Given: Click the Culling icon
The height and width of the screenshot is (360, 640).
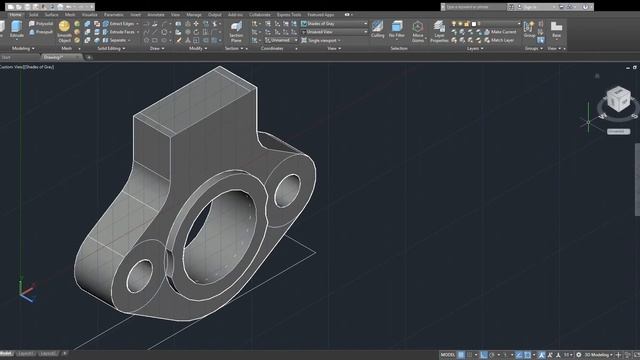Looking at the screenshot, I should tap(378, 29).
